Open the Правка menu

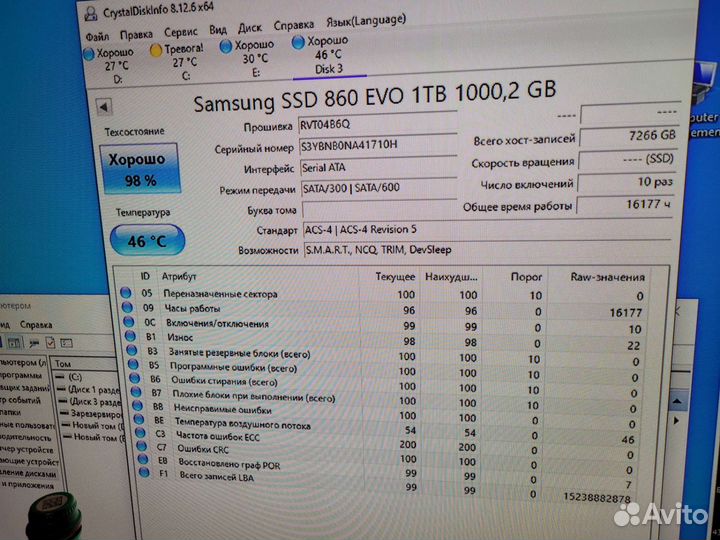point(136,34)
